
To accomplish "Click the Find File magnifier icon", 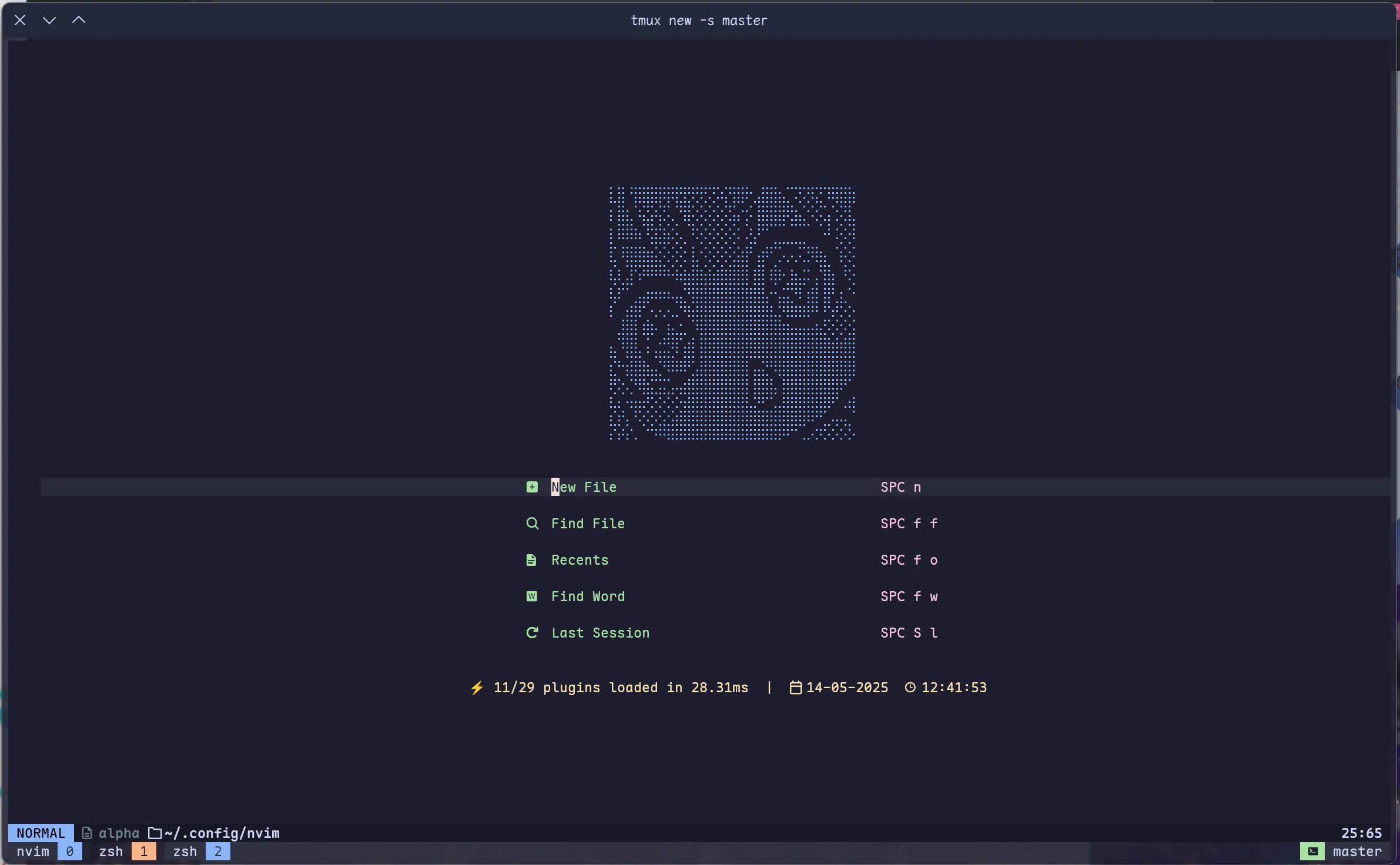I will tap(532, 524).
